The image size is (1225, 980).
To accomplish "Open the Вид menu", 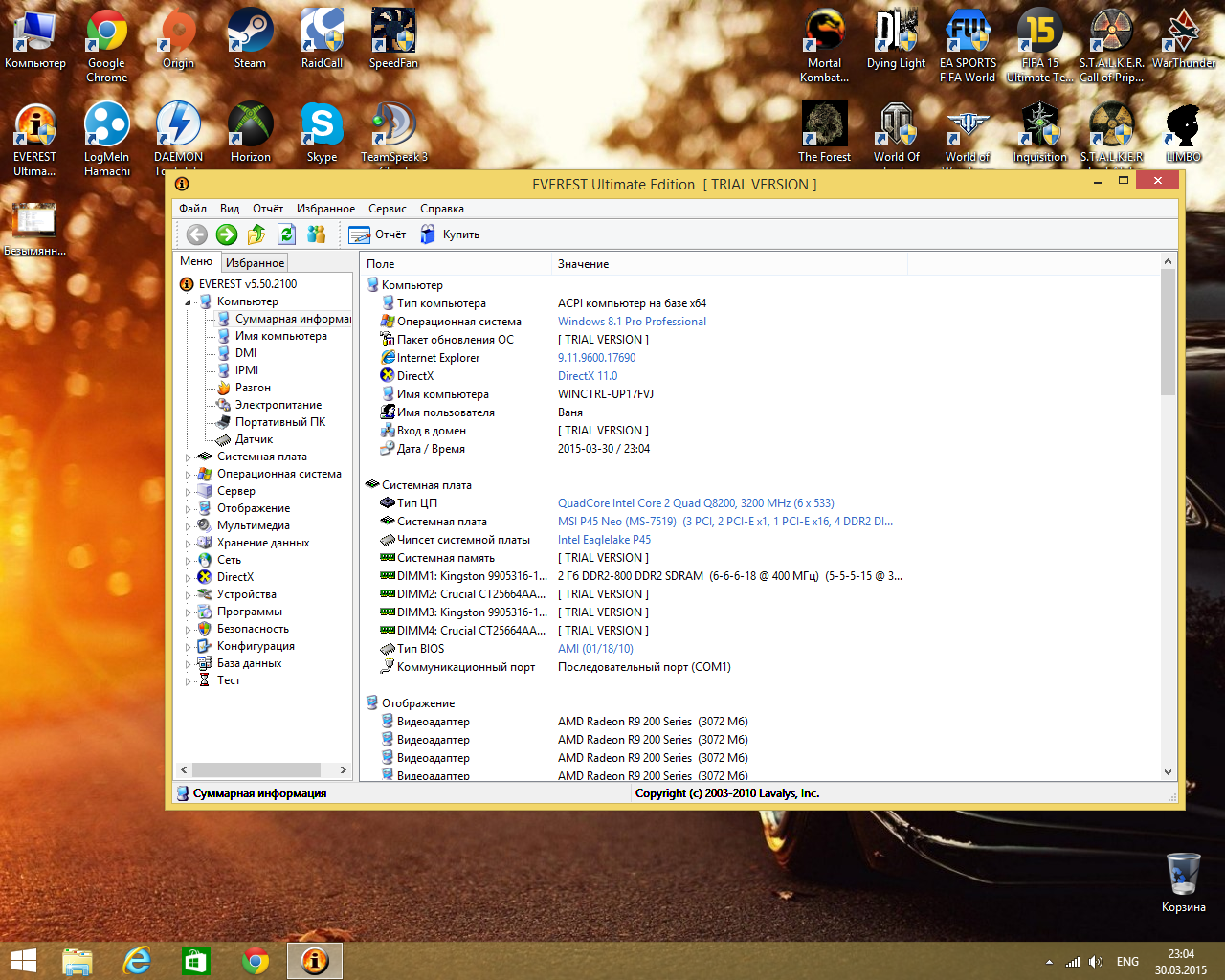I will point(230,209).
